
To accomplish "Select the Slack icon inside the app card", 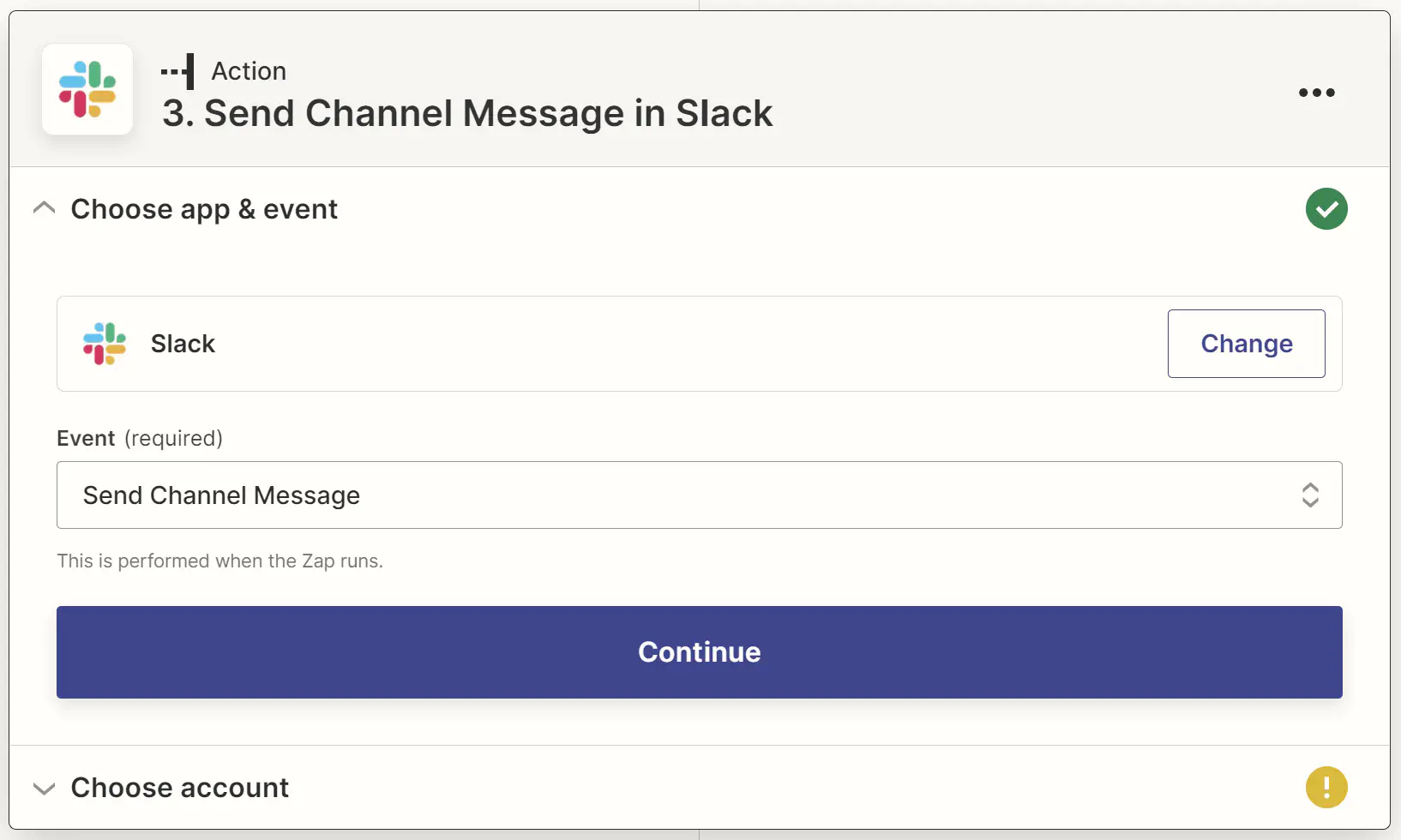I will pyautogui.click(x=104, y=343).
